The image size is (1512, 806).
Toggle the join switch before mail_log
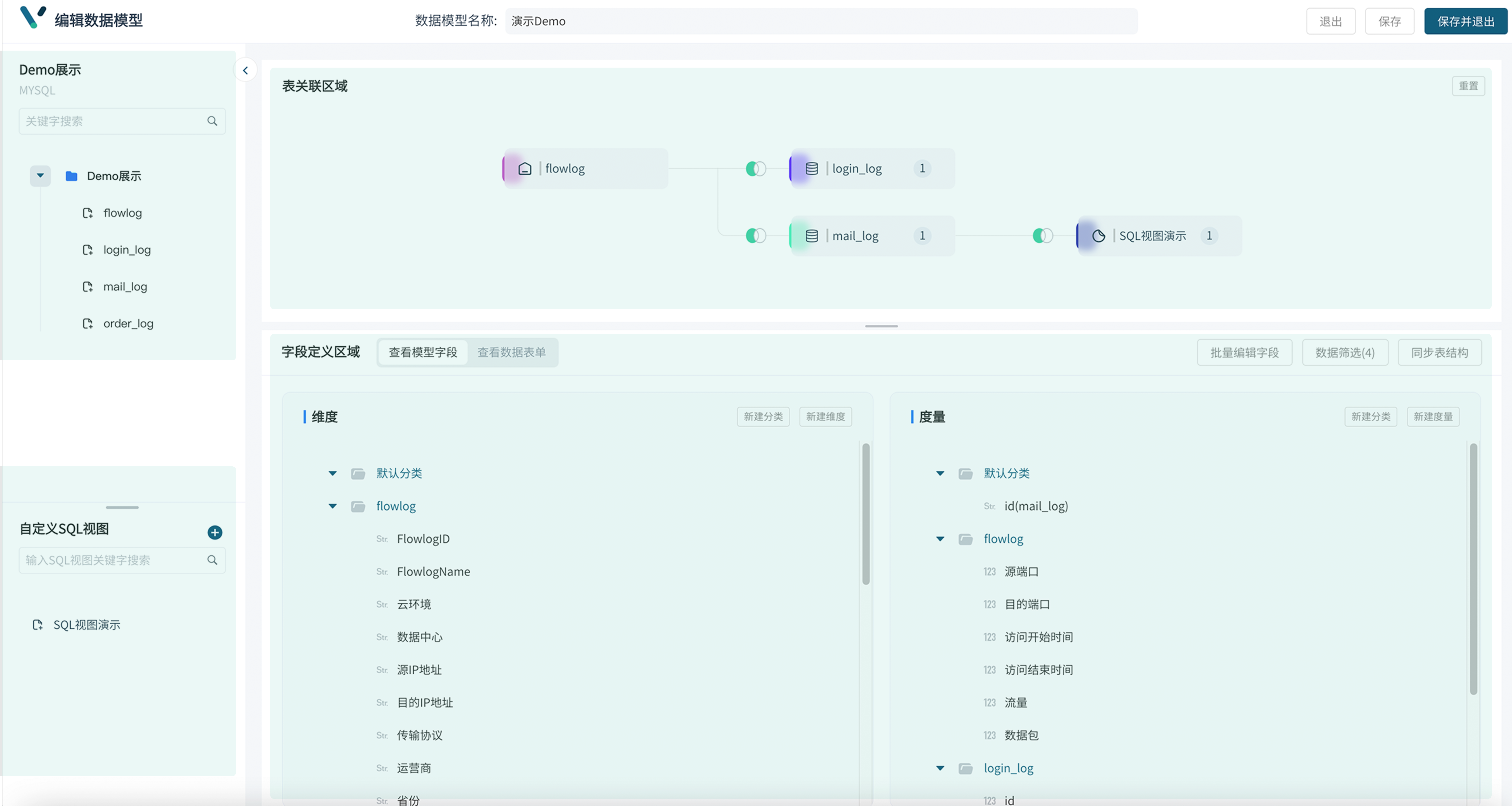(x=756, y=235)
